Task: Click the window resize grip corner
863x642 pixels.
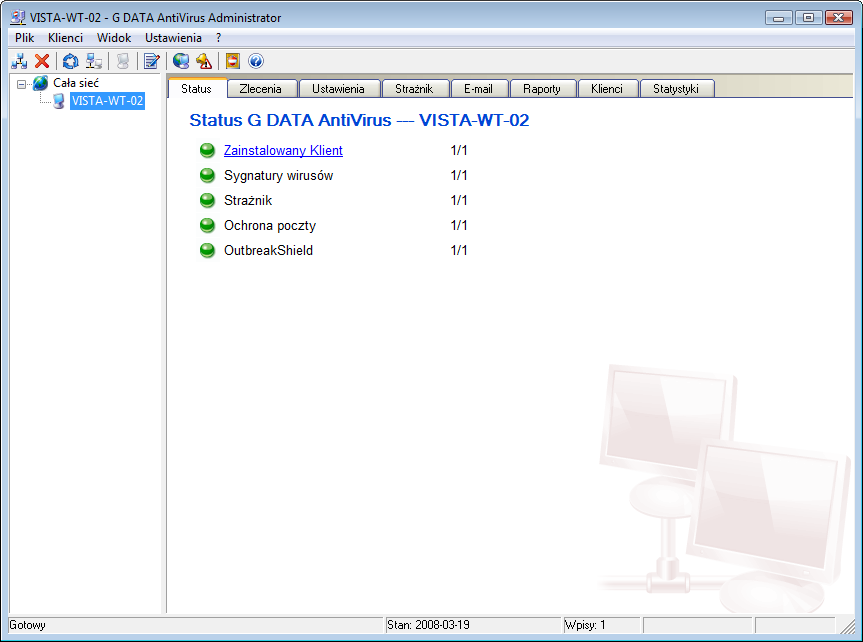Action: [848, 627]
